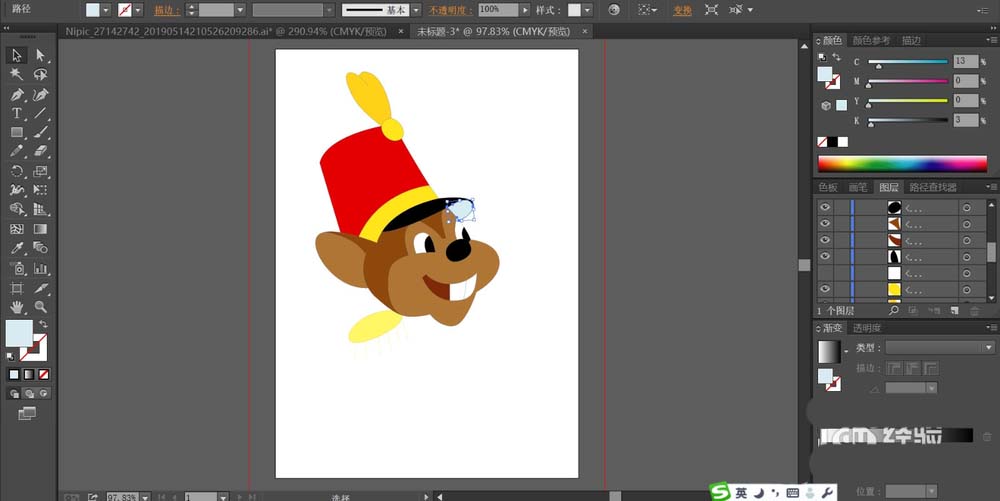Select the Direct Selection tool

[x=41, y=55]
